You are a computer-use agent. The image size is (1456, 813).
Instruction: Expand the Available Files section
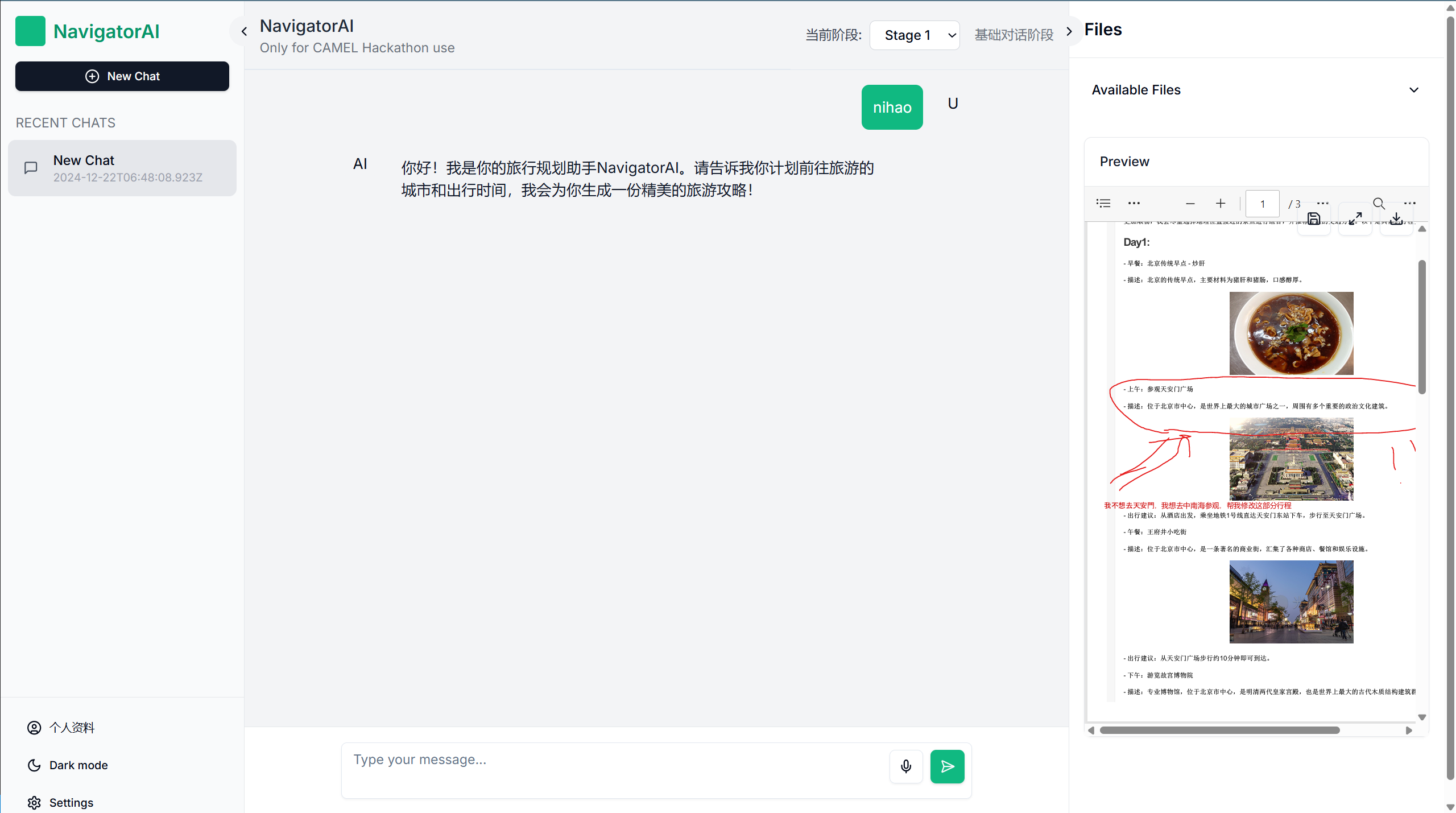pyautogui.click(x=1414, y=90)
